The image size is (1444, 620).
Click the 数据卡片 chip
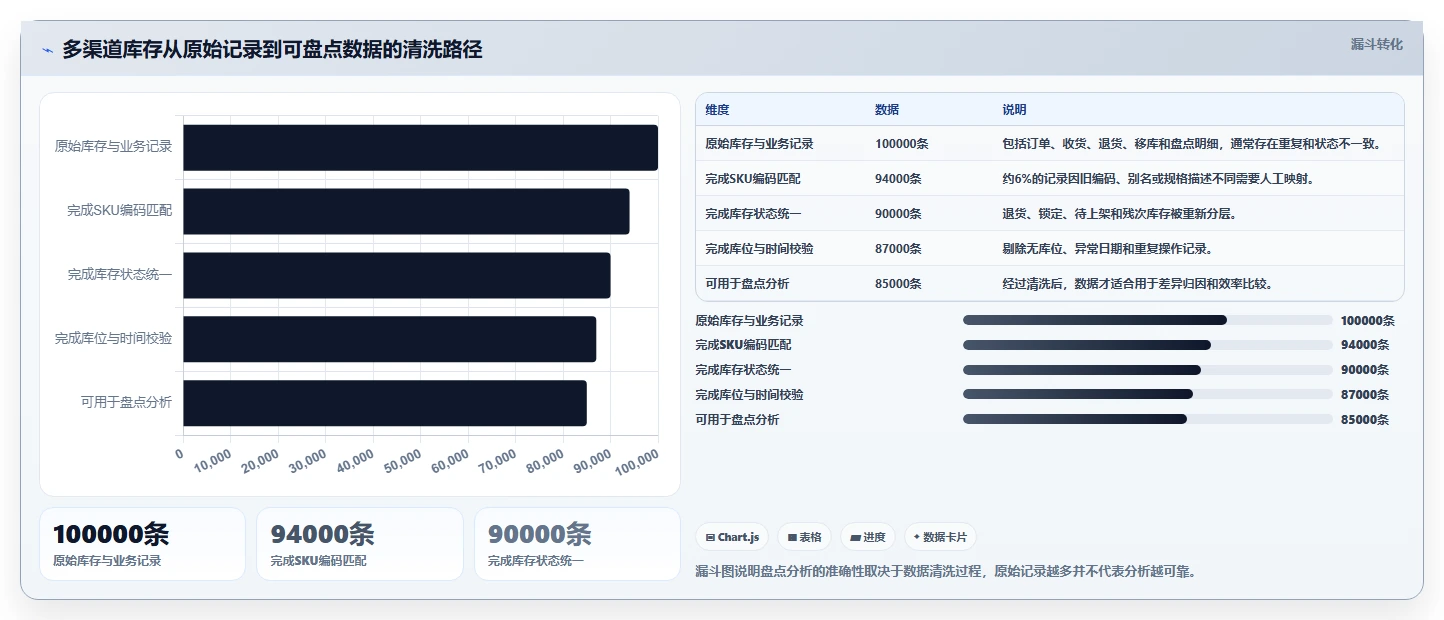click(940, 537)
